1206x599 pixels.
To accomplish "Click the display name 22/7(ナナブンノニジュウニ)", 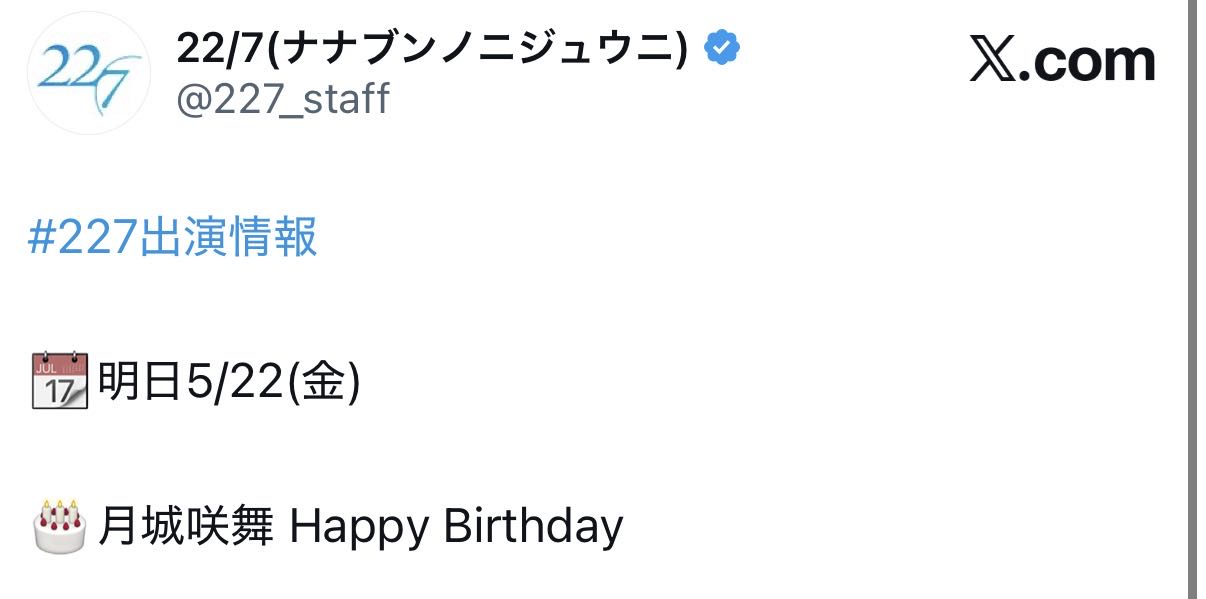I will pyautogui.click(x=433, y=47).
